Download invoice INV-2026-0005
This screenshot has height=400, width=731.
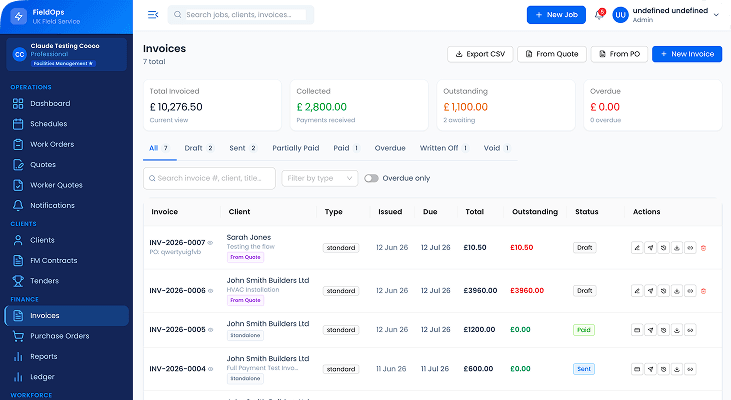click(677, 330)
